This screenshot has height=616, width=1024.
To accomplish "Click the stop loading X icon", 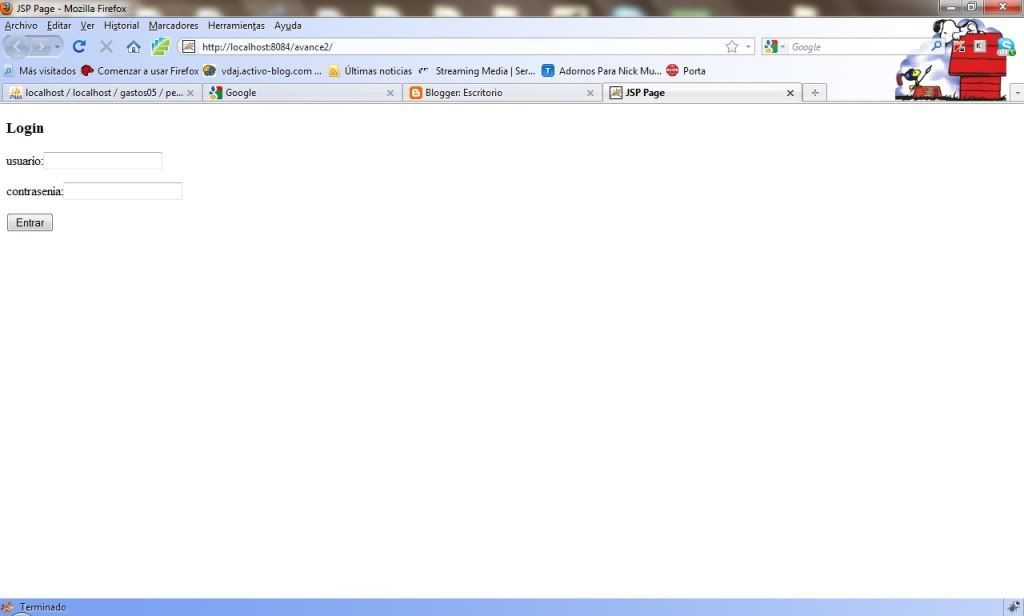I will tap(106, 47).
